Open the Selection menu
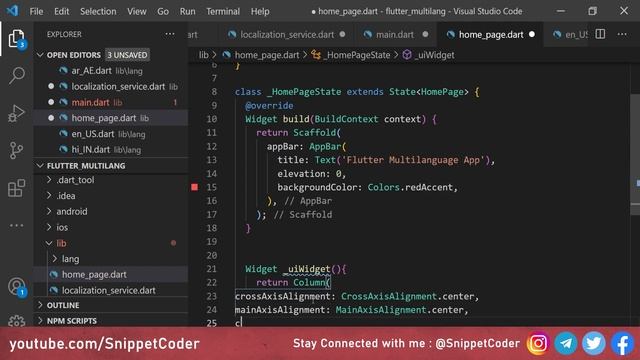640x360 pixels. tap(98, 11)
